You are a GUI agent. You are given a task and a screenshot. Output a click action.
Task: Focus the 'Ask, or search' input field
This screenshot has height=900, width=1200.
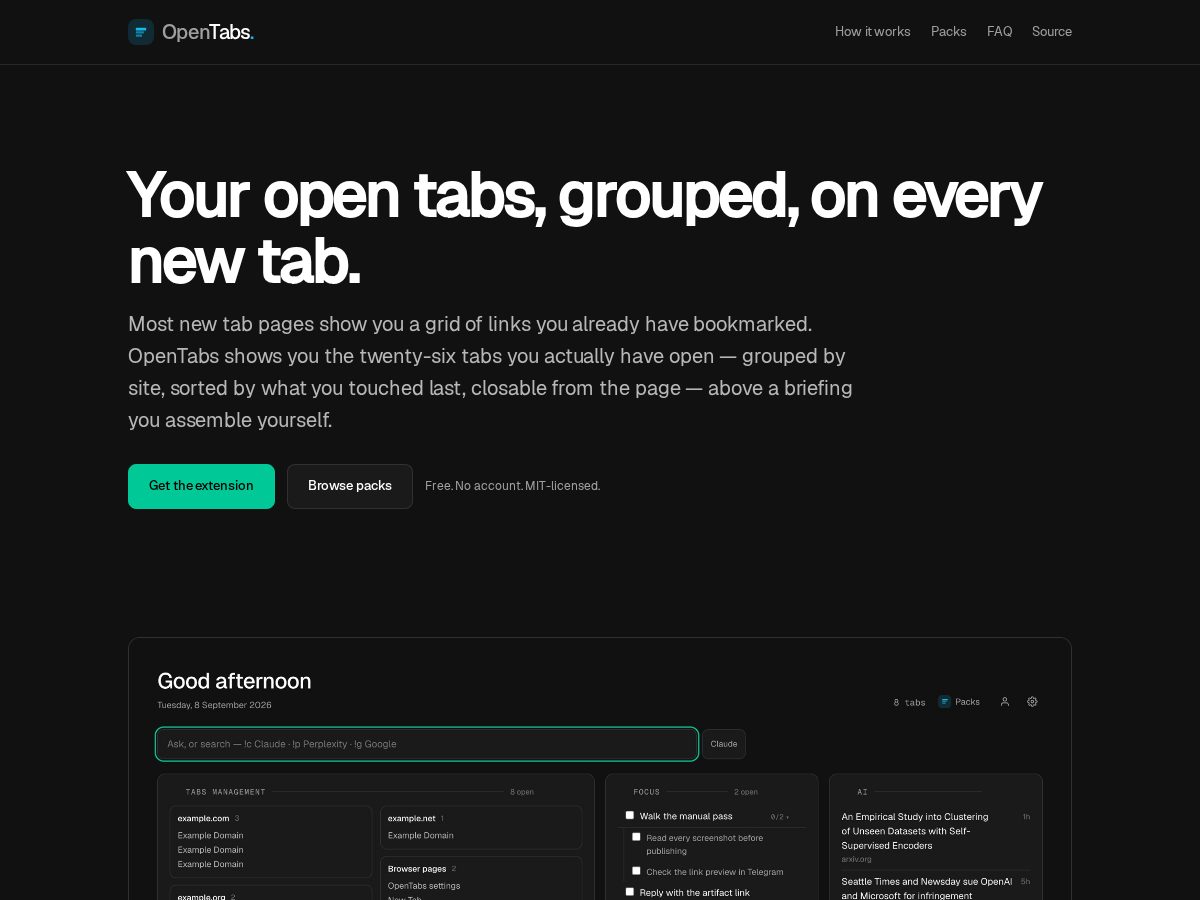(x=427, y=744)
